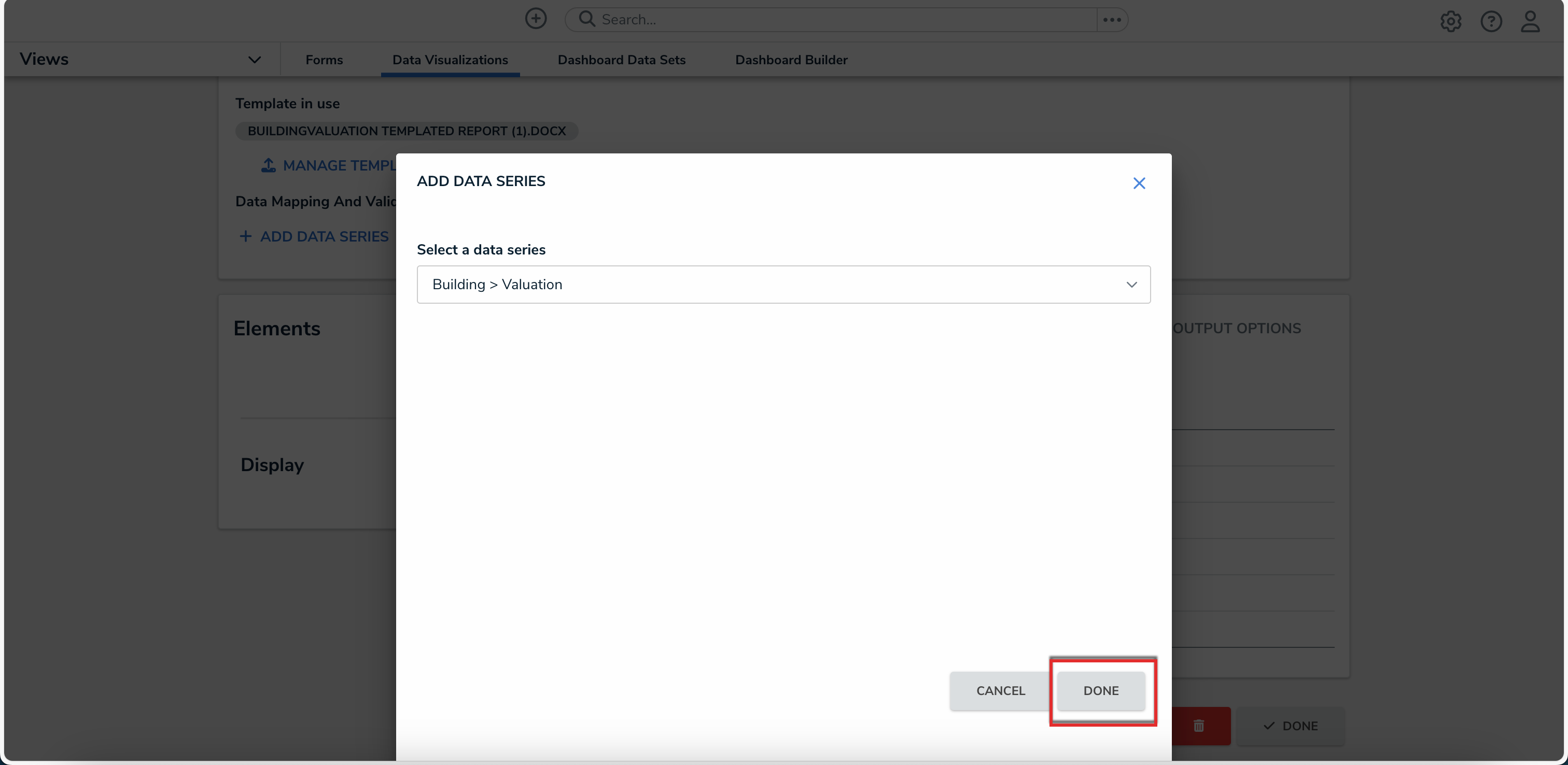This screenshot has width=1568, height=765.
Task: Go to the Dashboard Builder tab
Action: point(791,60)
